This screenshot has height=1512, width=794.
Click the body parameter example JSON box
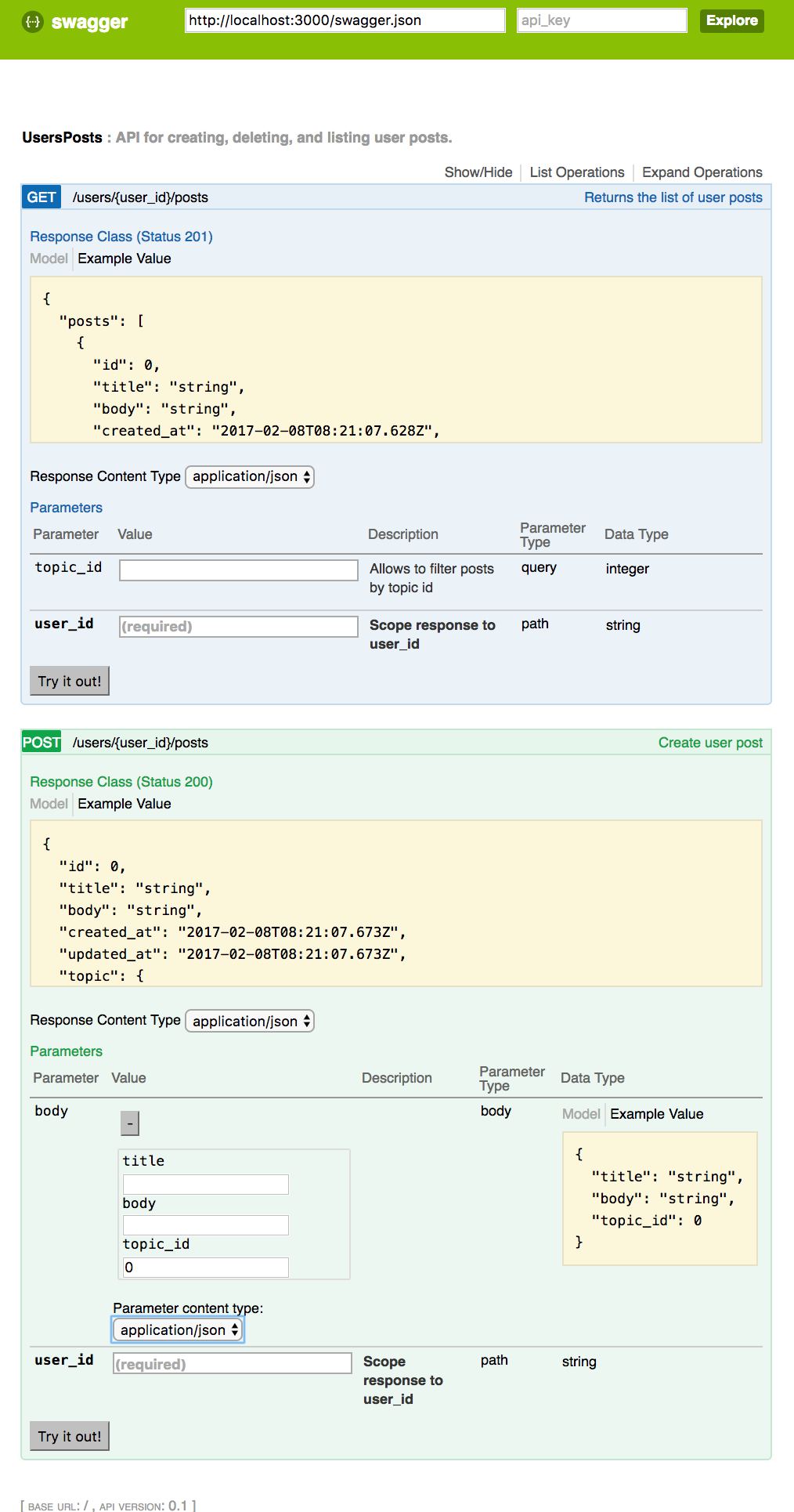click(660, 1199)
